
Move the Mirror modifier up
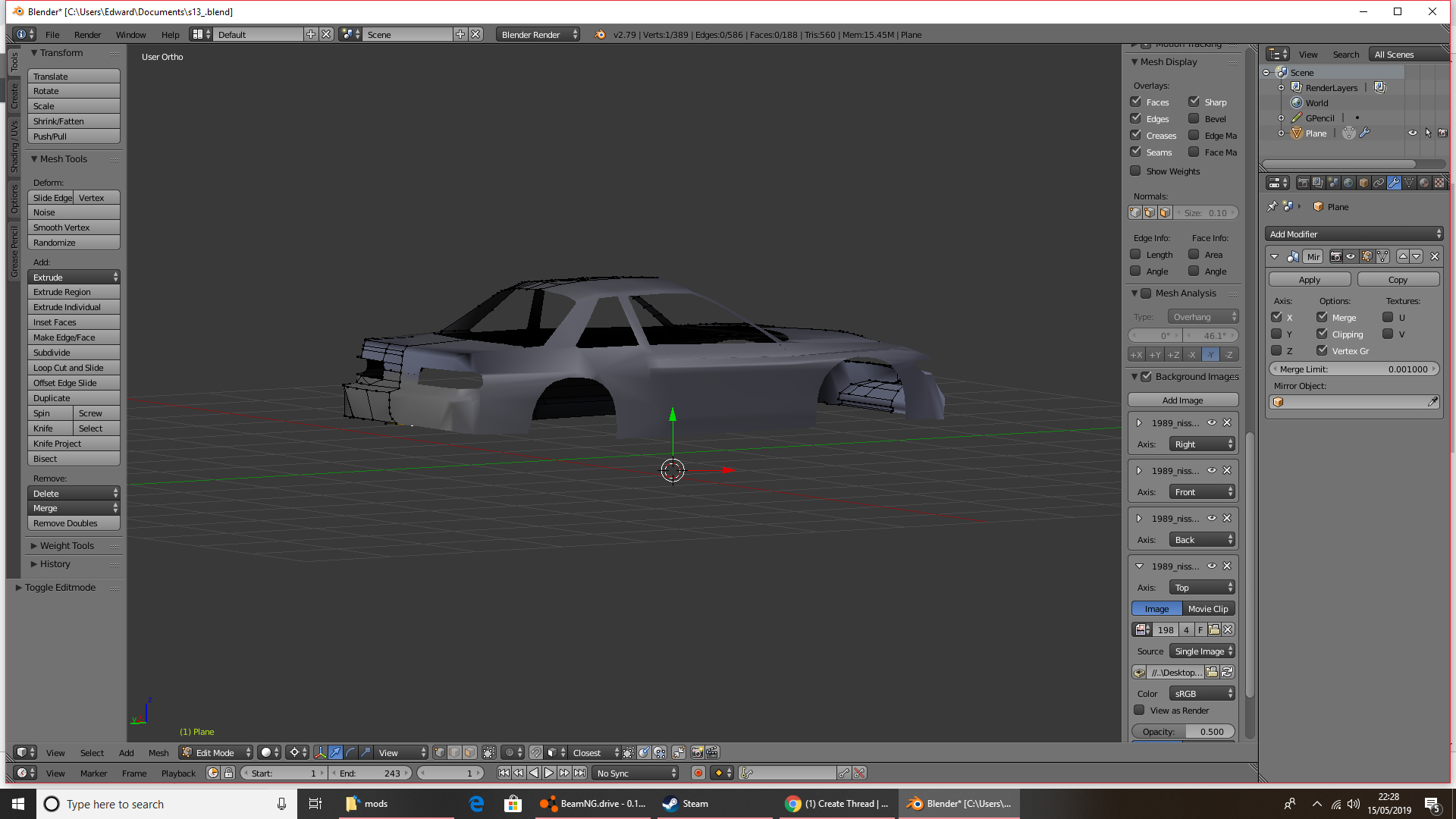click(1403, 256)
